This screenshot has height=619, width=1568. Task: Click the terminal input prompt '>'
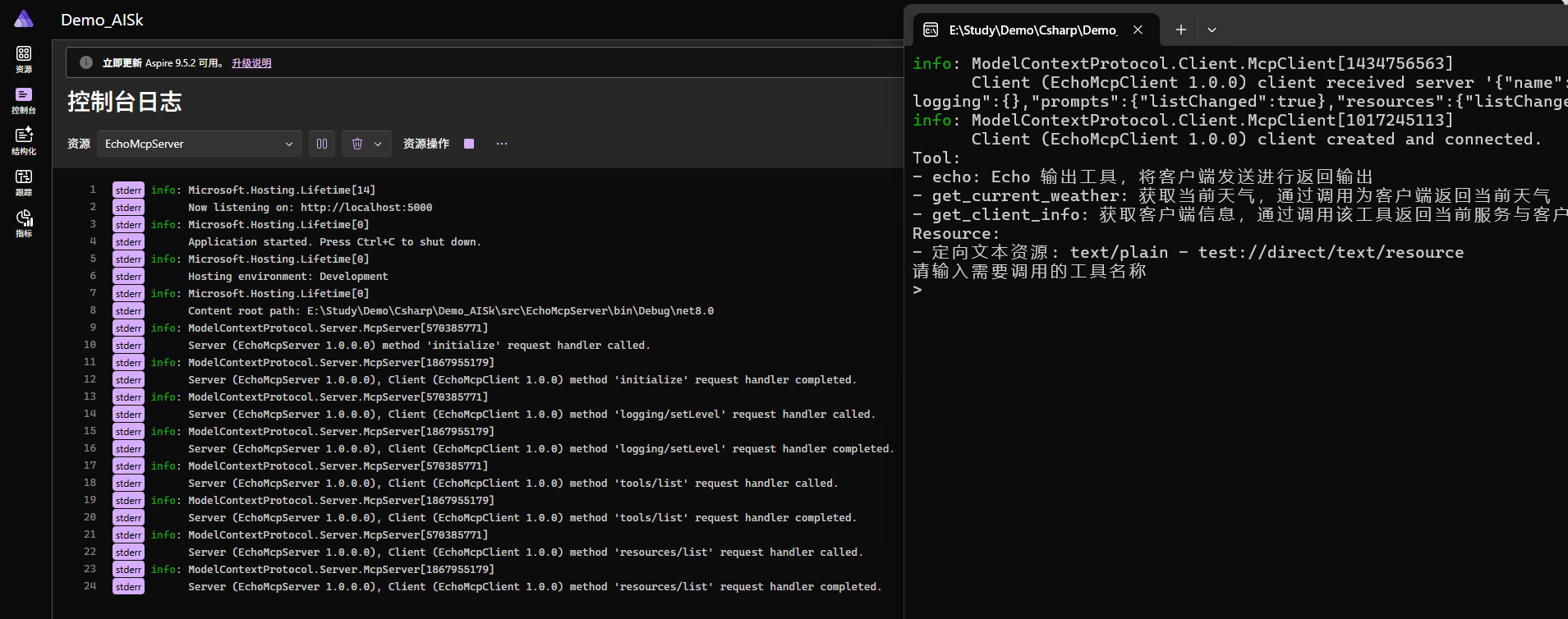[917, 290]
